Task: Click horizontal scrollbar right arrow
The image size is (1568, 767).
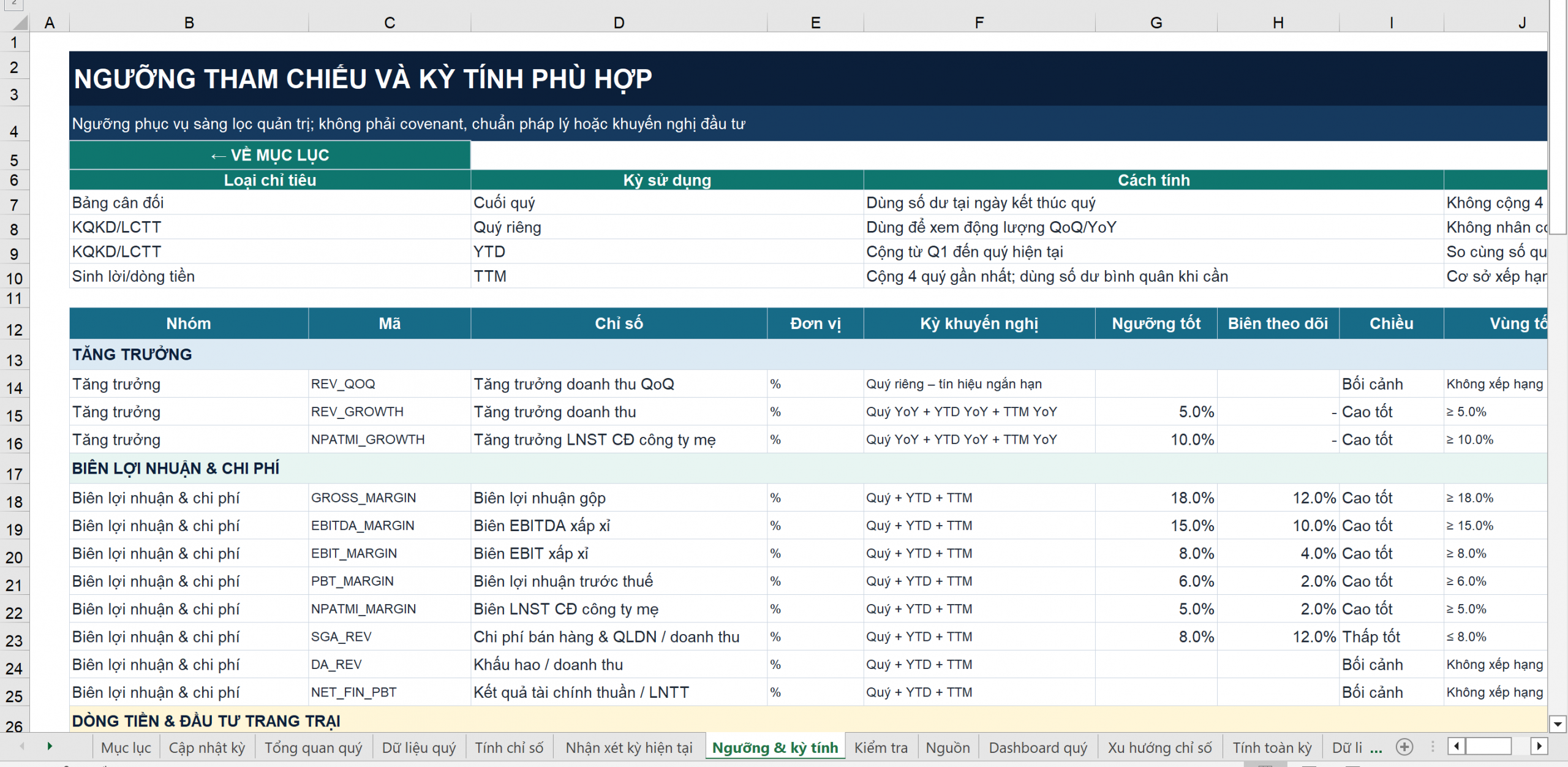Action: pyautogui.click(x=1539, y=746)
